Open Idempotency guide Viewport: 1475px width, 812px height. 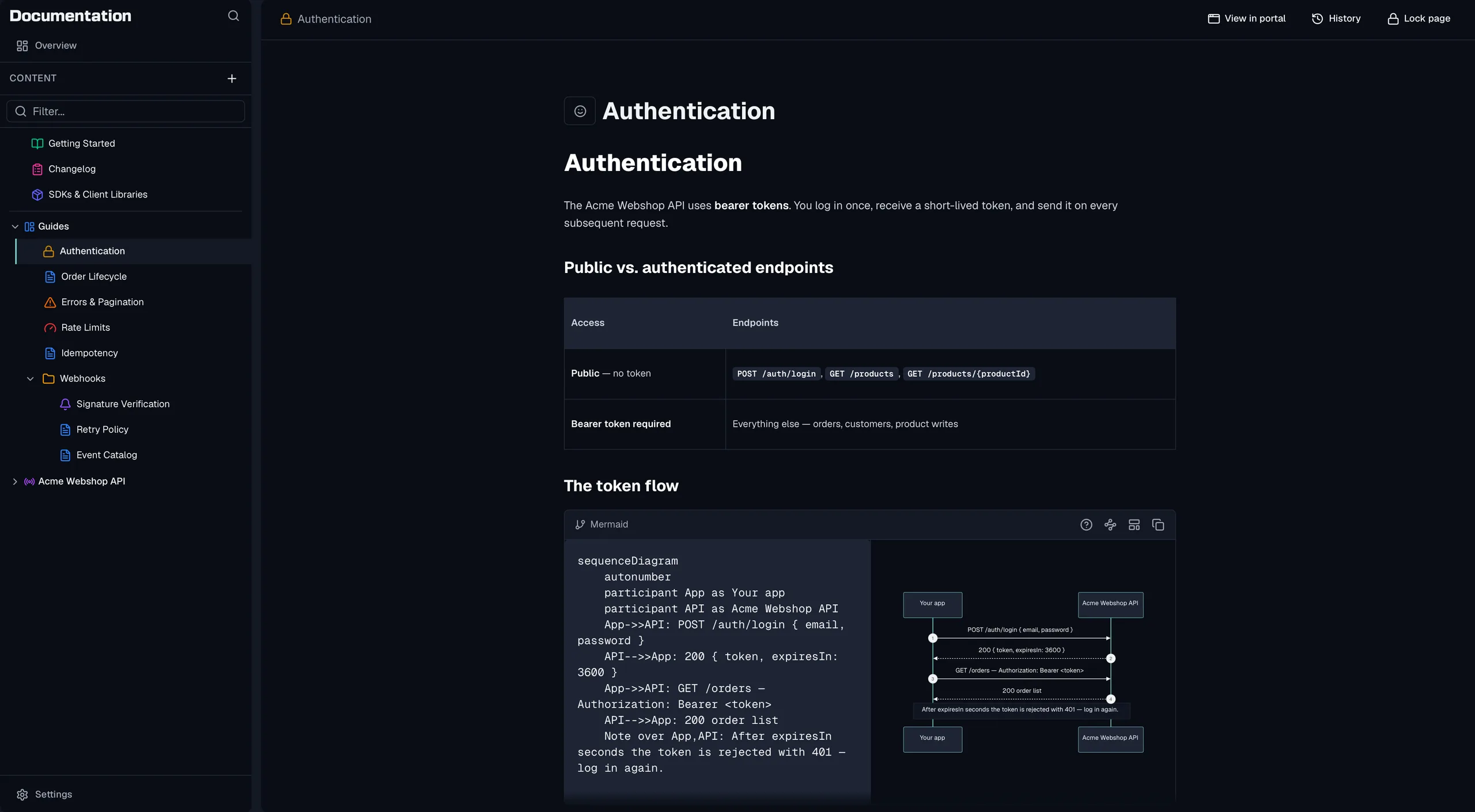89,353
